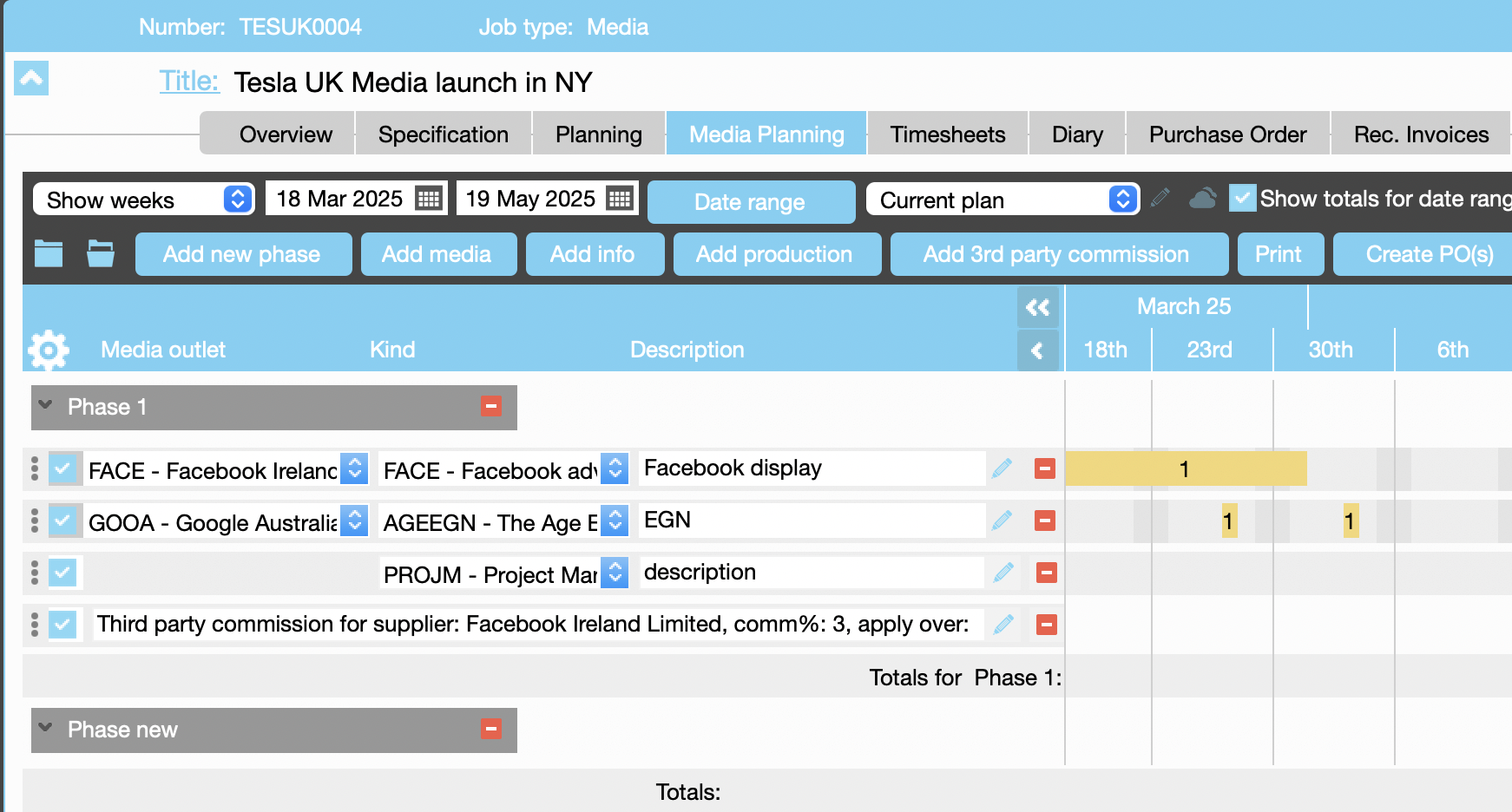Open the FACE - Facebook Ireland media outlet dropdown
Image resolution: width=1512 pixels, height=812 pixels.
coord(227,469)
